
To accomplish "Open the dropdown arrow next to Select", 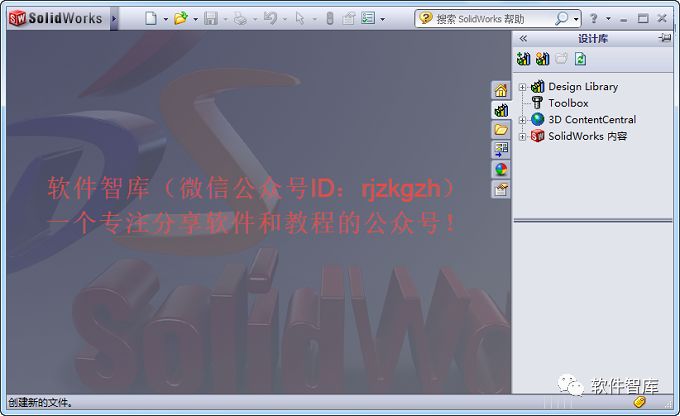I will (314, 19).
